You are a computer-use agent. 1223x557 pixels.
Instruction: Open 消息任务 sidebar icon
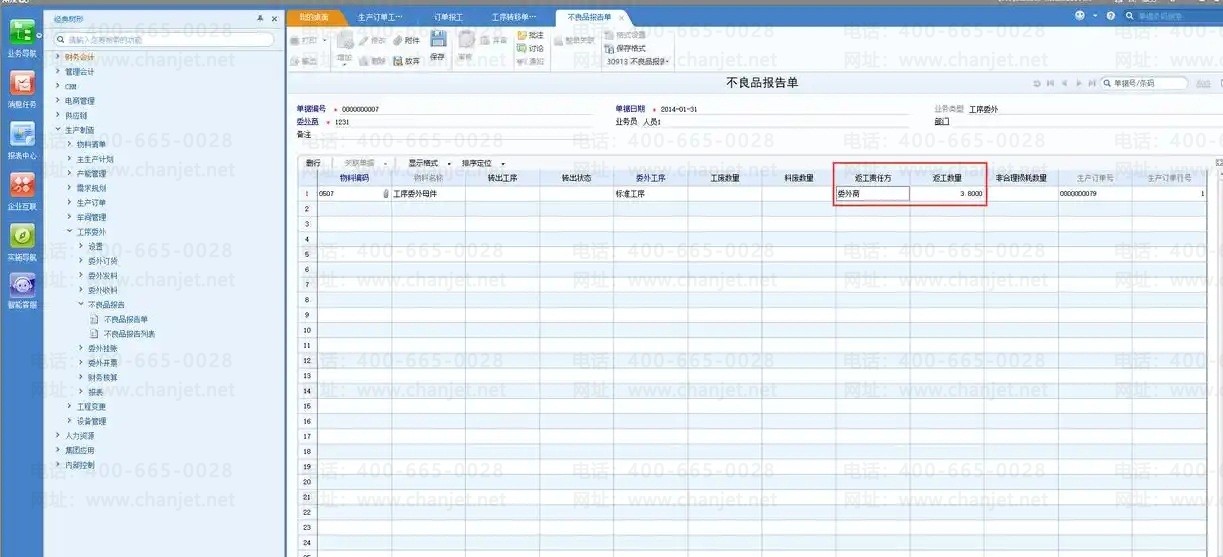21,89
